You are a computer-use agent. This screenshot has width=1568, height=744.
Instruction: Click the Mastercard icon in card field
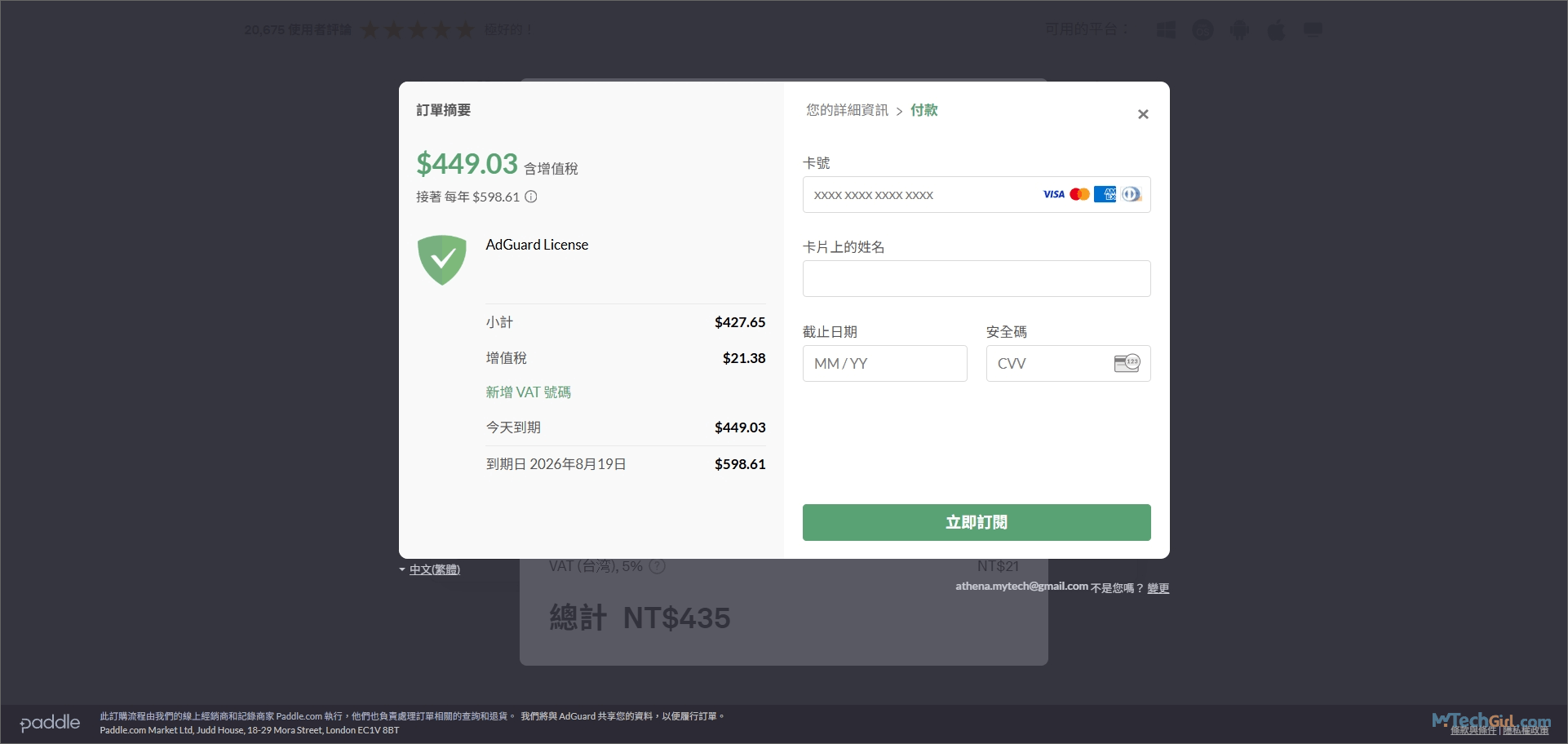click(1079, 194)
